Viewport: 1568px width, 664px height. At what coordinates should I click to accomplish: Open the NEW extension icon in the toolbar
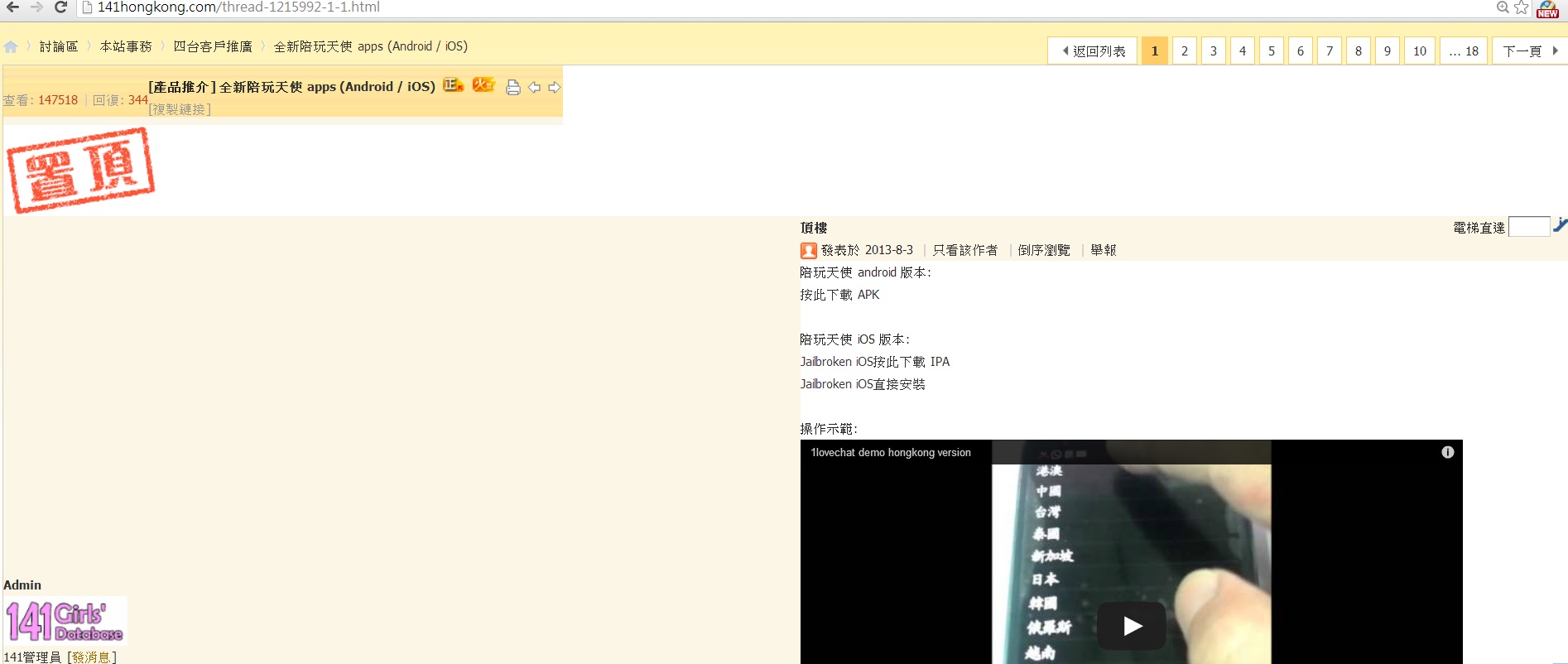pyautogui.click(x=1547, y=9)
